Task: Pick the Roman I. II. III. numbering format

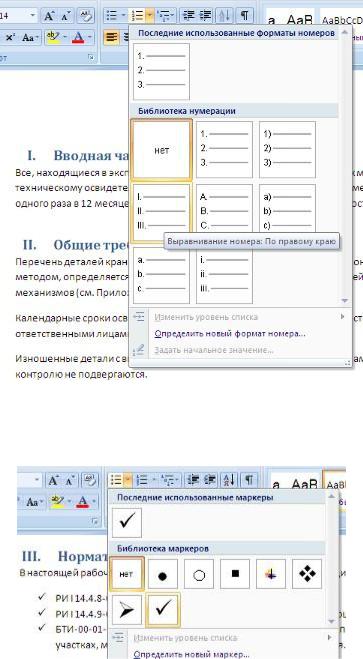Action: pos(161,213)
